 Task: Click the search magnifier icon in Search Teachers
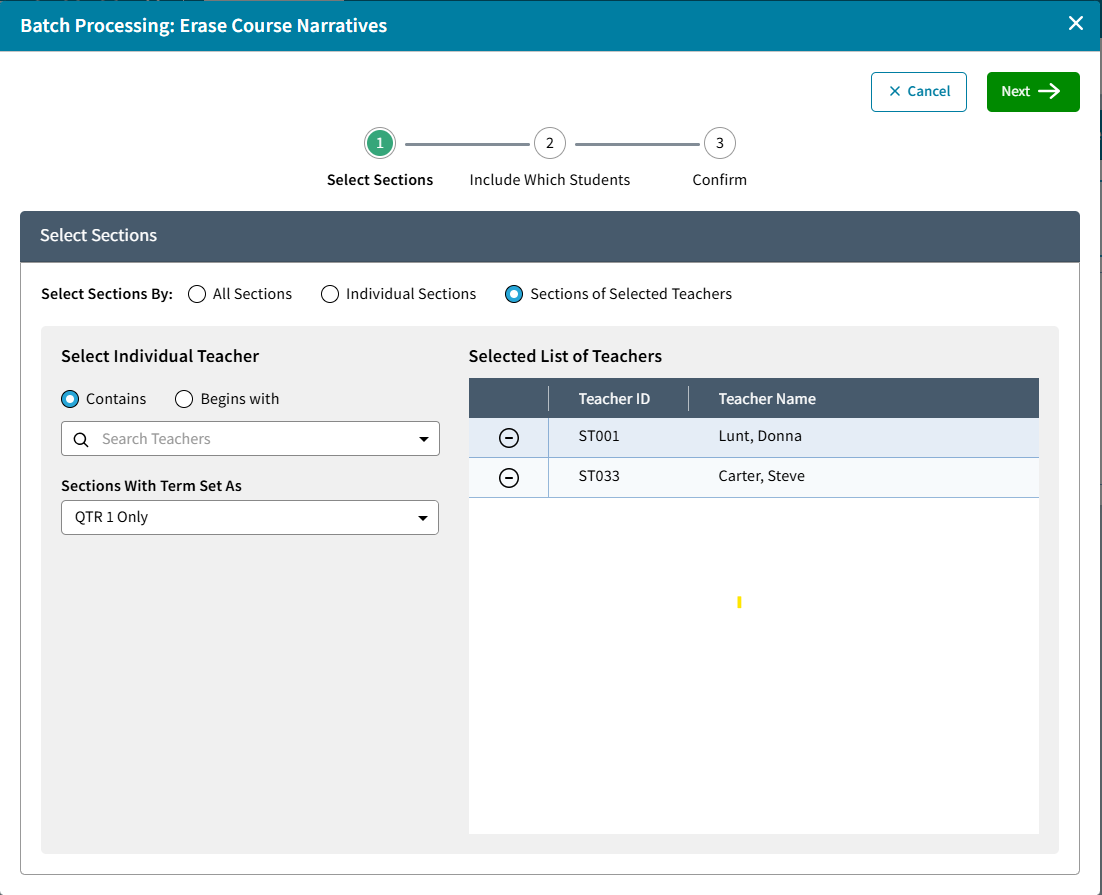82,439
